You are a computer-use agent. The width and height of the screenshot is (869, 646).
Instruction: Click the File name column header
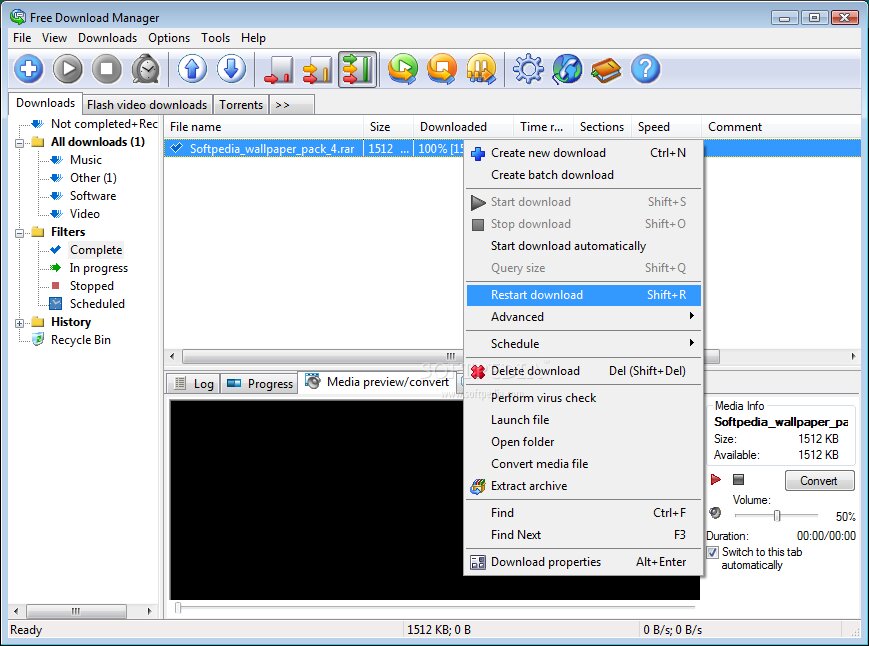click(x=264, y=127)
